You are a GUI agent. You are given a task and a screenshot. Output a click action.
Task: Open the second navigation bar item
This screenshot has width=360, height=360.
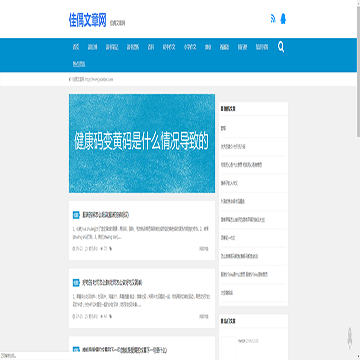[x=92, y=47]
